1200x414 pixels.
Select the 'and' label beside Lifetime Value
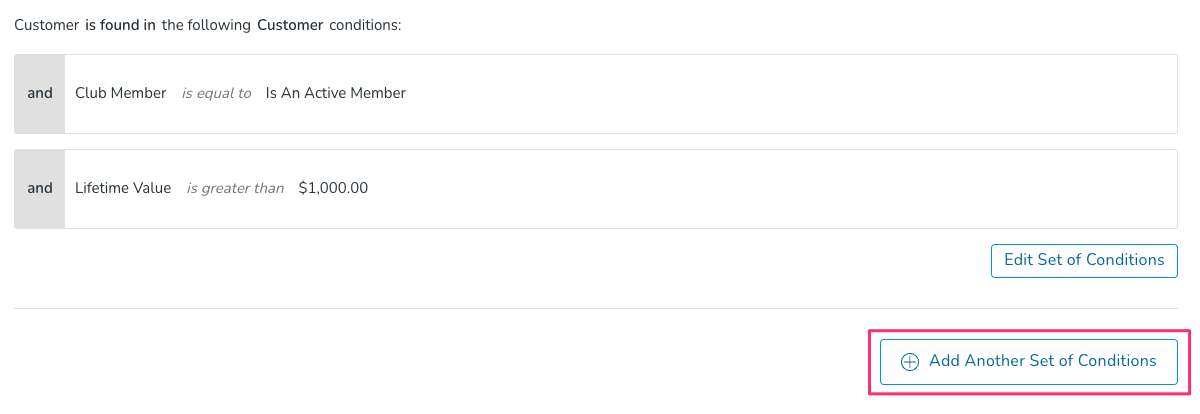(x=40, y=189)
